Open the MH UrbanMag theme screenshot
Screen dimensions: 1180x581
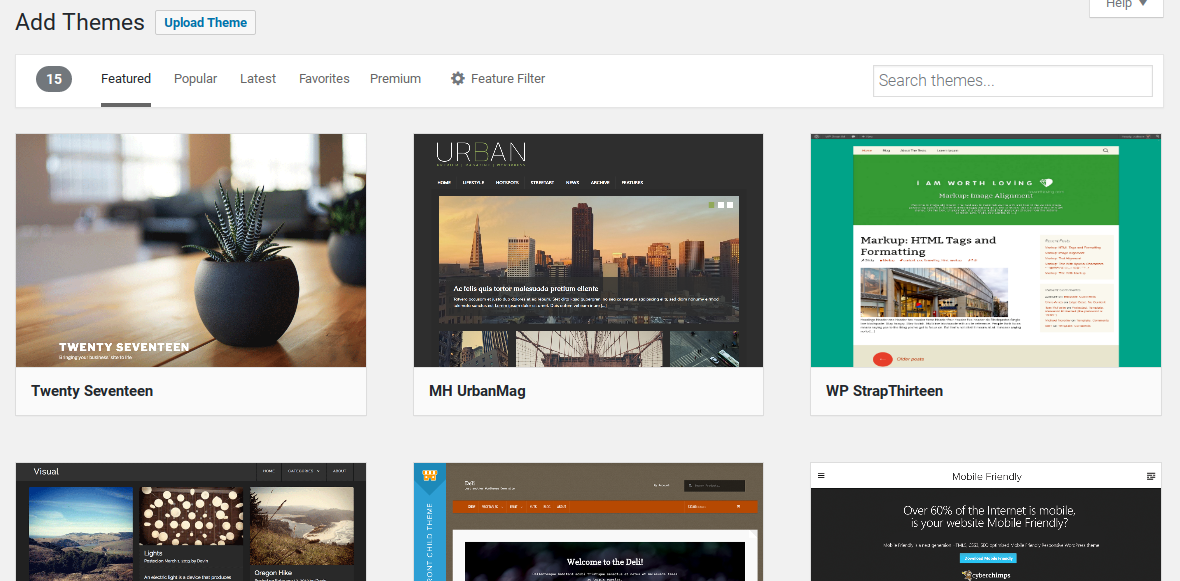point(588,251)
